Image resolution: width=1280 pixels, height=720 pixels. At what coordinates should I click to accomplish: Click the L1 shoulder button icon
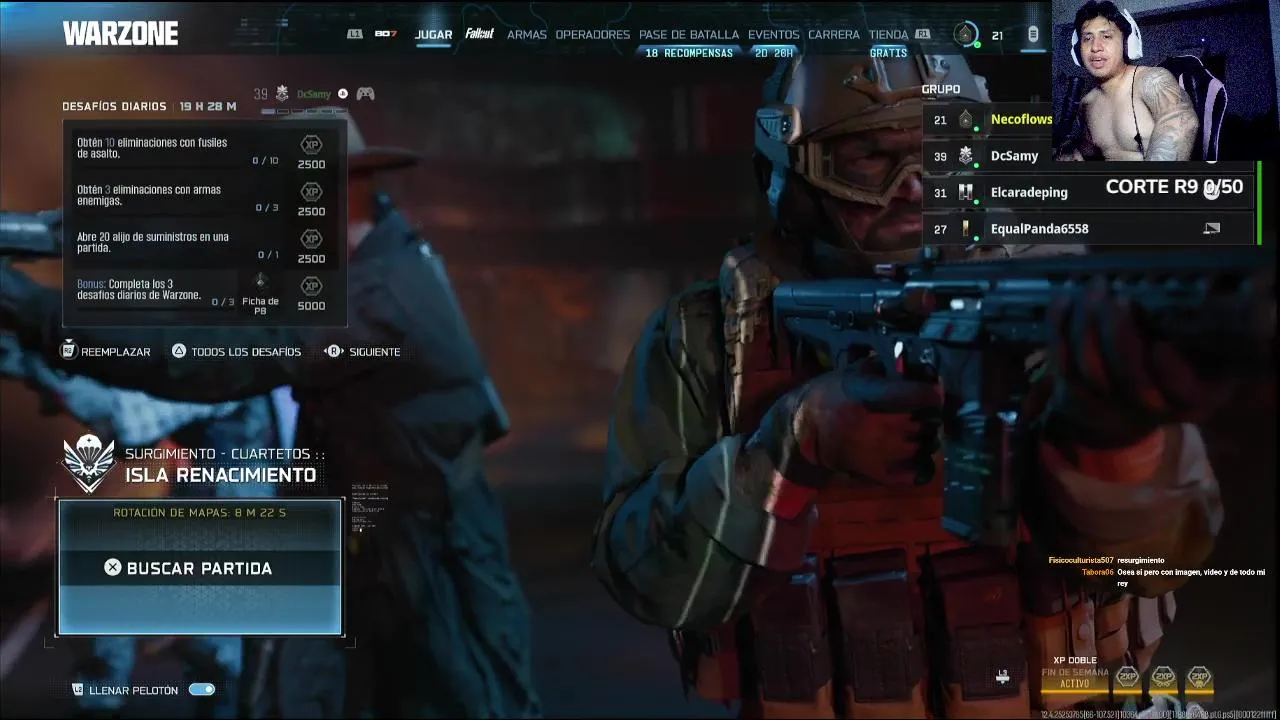point(355,34)
